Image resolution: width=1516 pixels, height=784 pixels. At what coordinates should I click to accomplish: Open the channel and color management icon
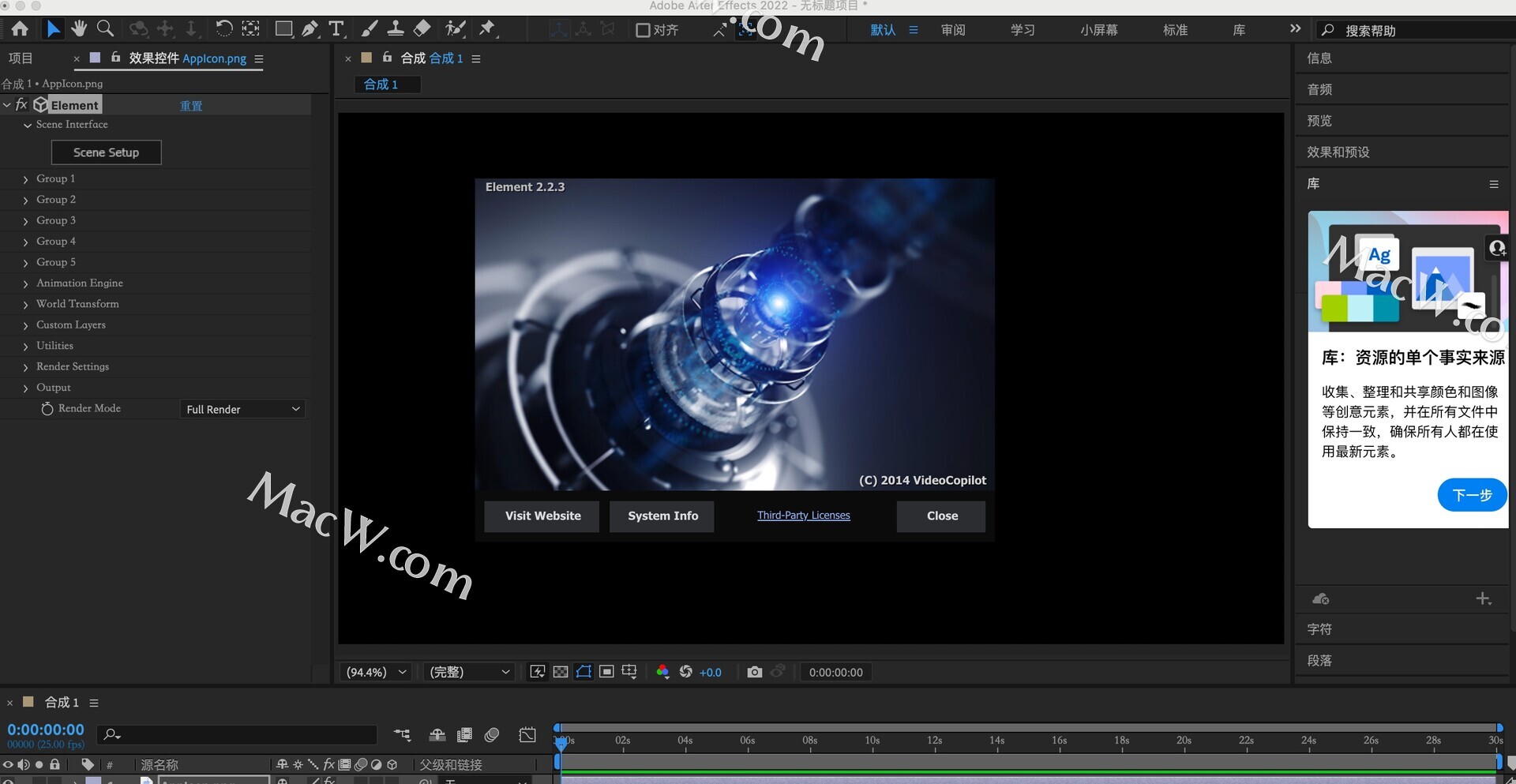(662, 672)
